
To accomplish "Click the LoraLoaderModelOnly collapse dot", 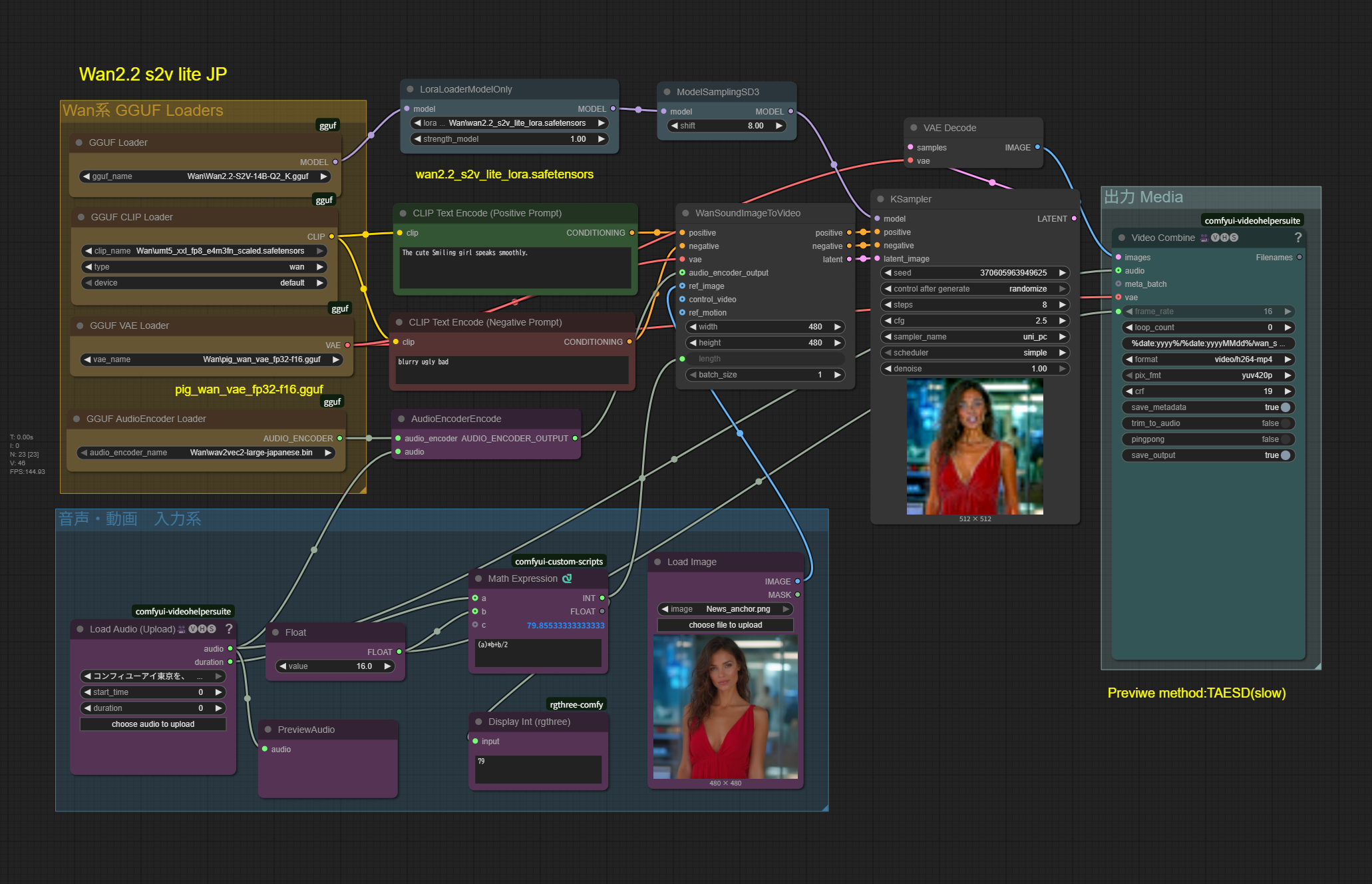I will [409, 89].
